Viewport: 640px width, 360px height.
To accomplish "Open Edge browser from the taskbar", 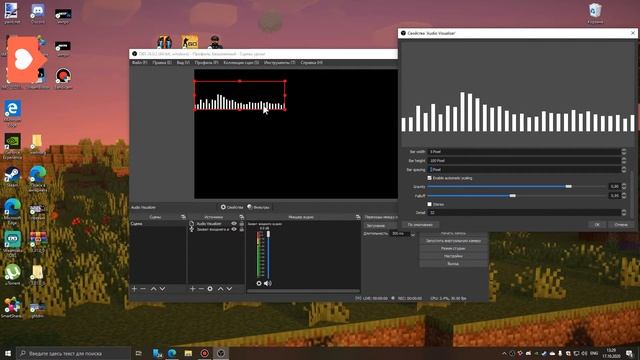I will [172, 353].
